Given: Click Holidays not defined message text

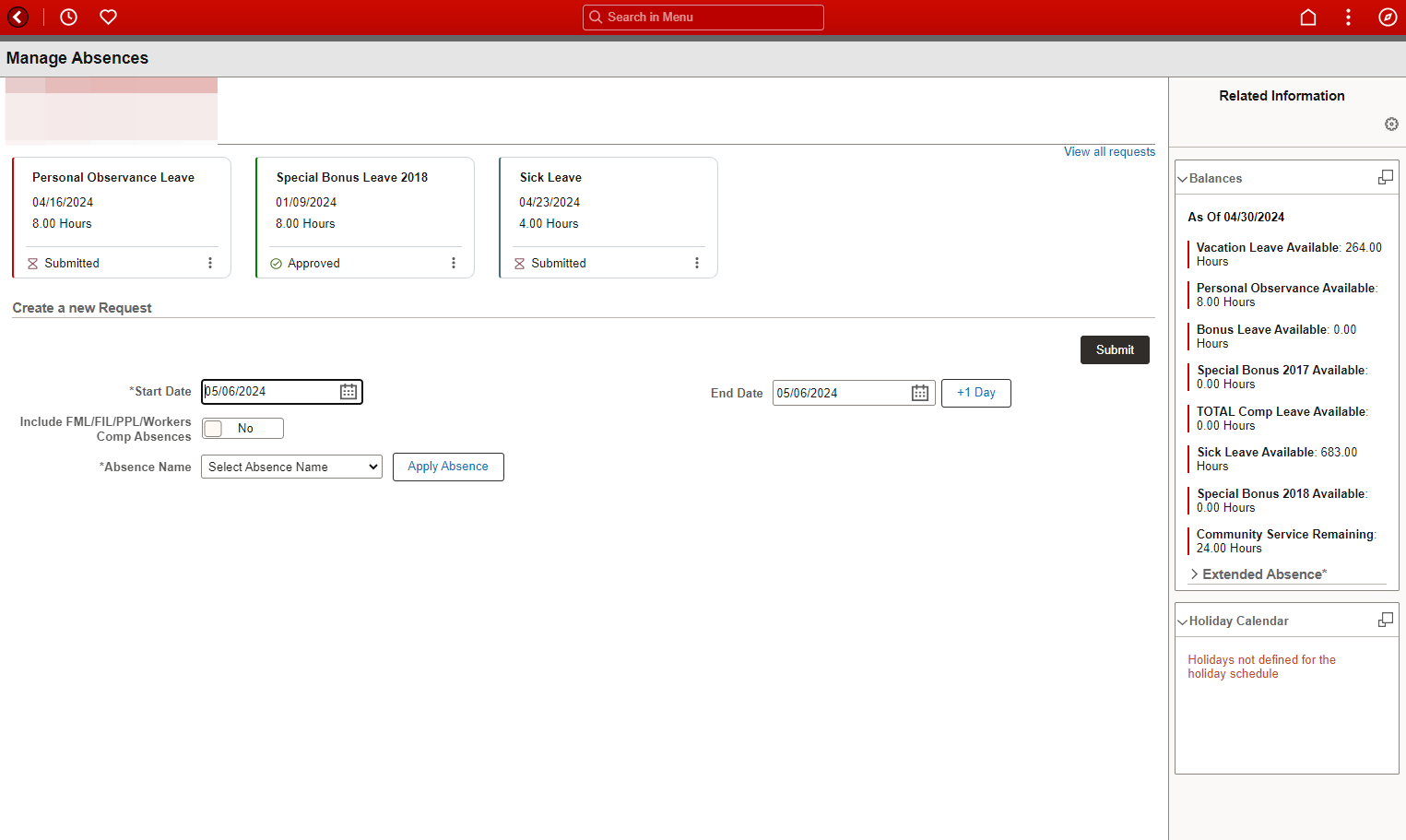Looking at the screenshot, I should point(1261,667).
